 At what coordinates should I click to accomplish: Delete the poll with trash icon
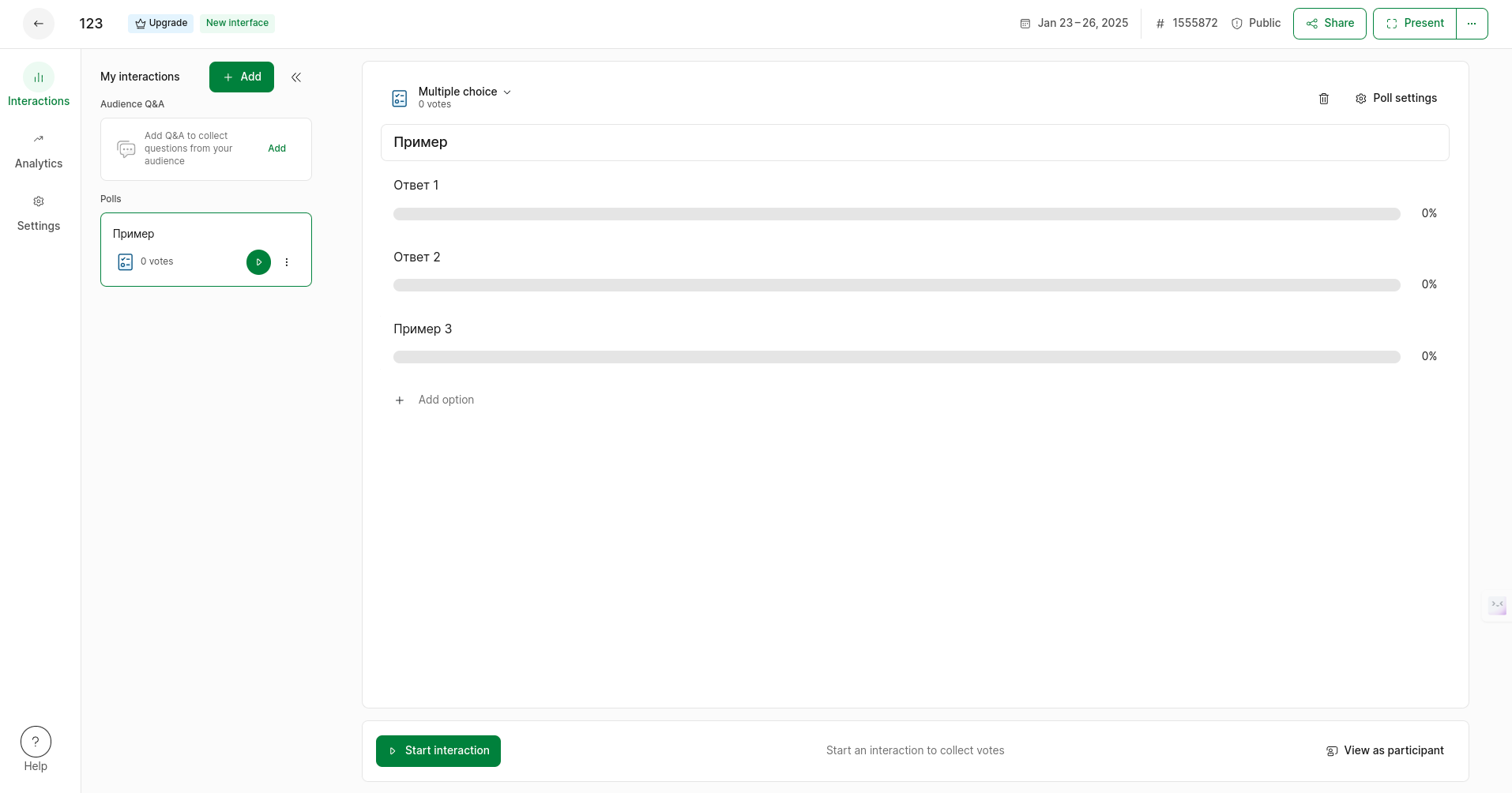pyautogui.click(x=1324, y=99)
